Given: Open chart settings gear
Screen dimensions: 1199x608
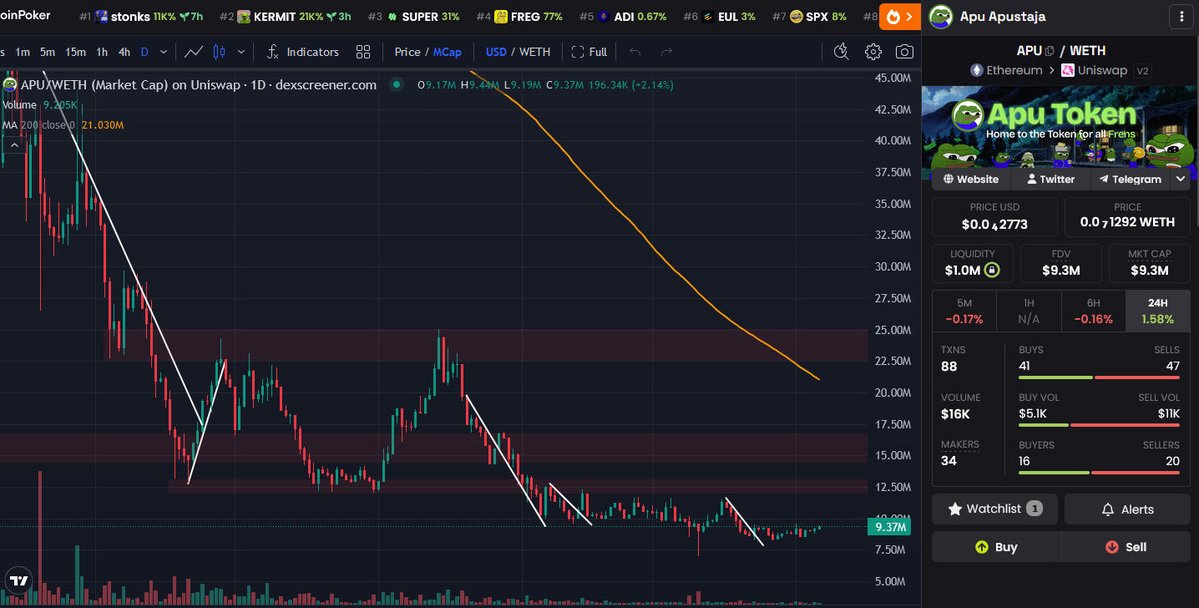Looking at the screenshot, I should pyautogui.click(x=873, y=52).
